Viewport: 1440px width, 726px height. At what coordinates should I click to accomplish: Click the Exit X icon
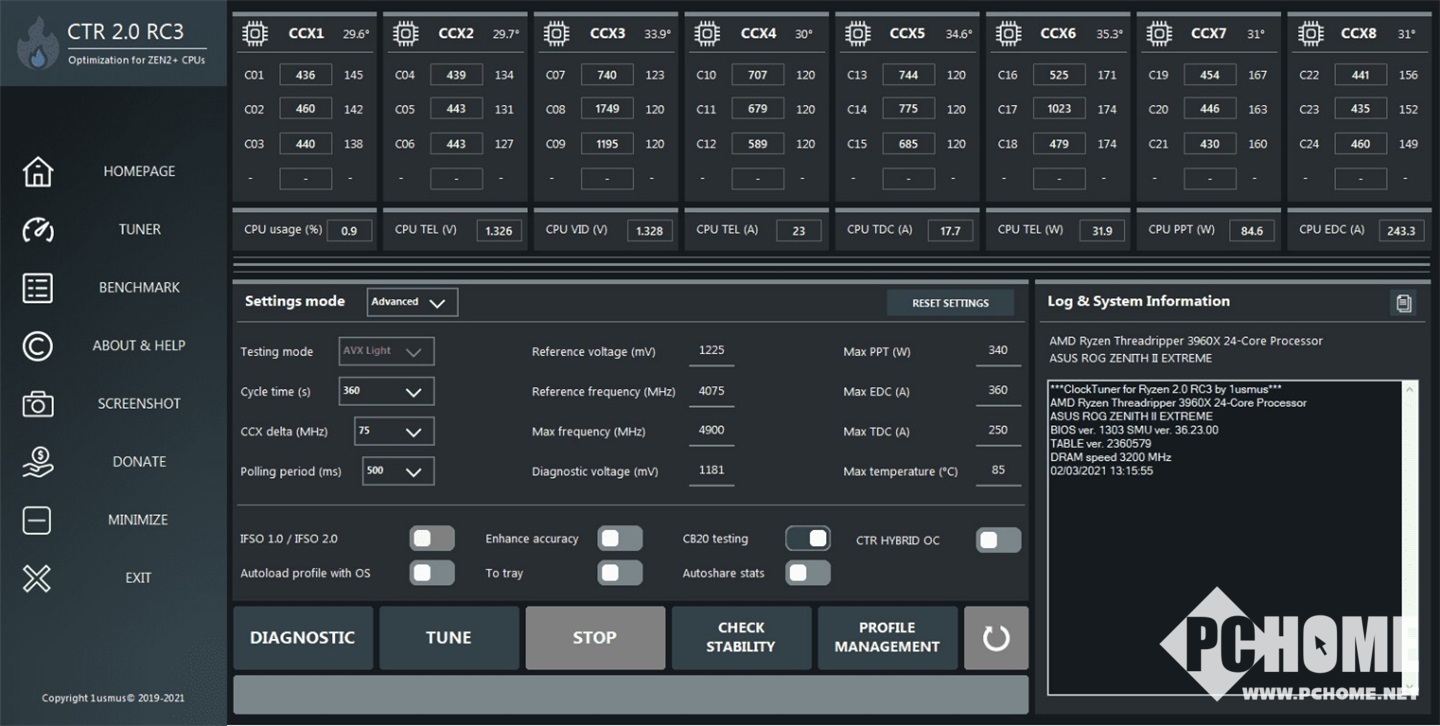(x=37, y=577)
